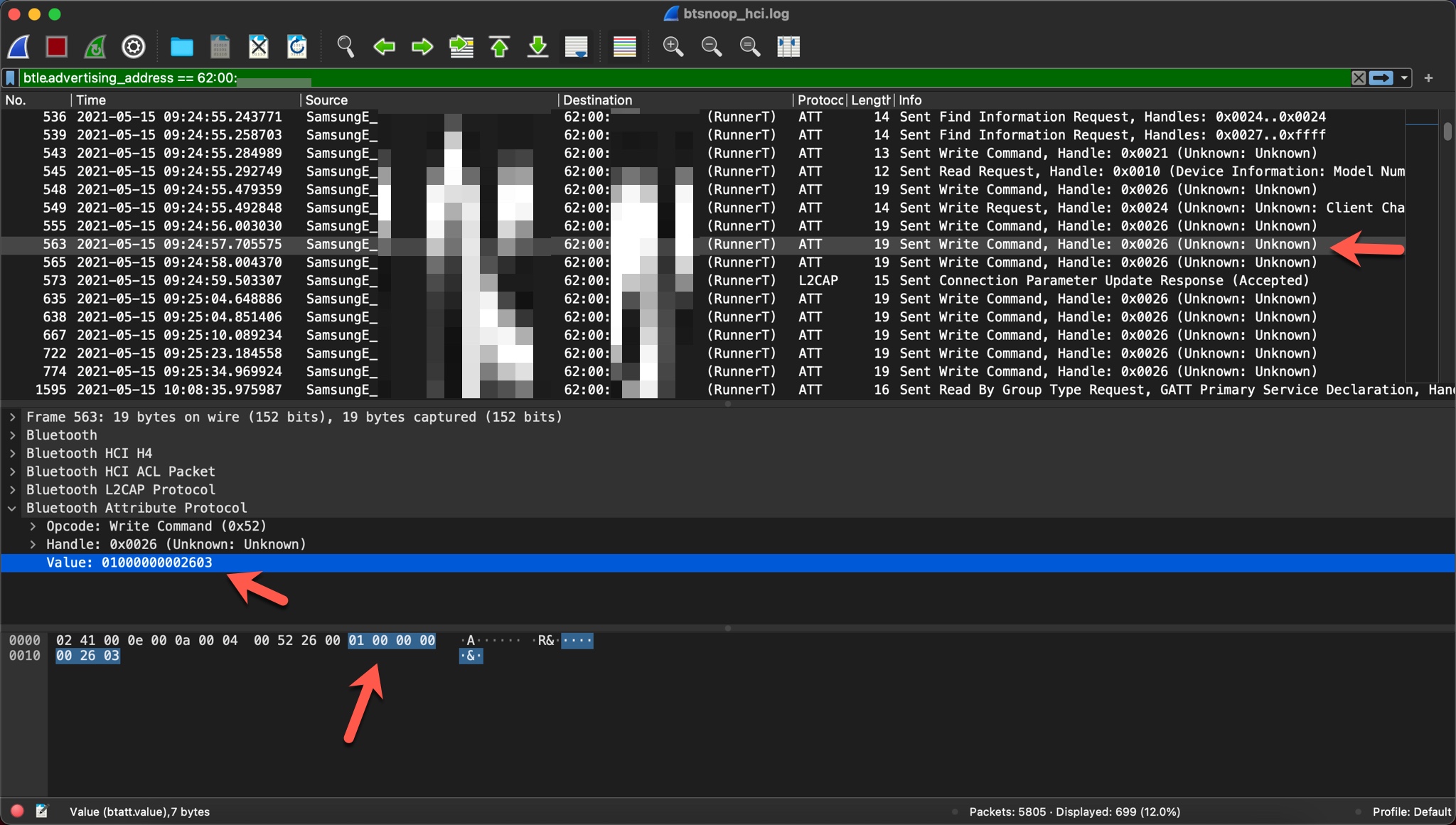Expand the Frame 563 tree node
Screen dimensions: 1456x825
(12, 417)
